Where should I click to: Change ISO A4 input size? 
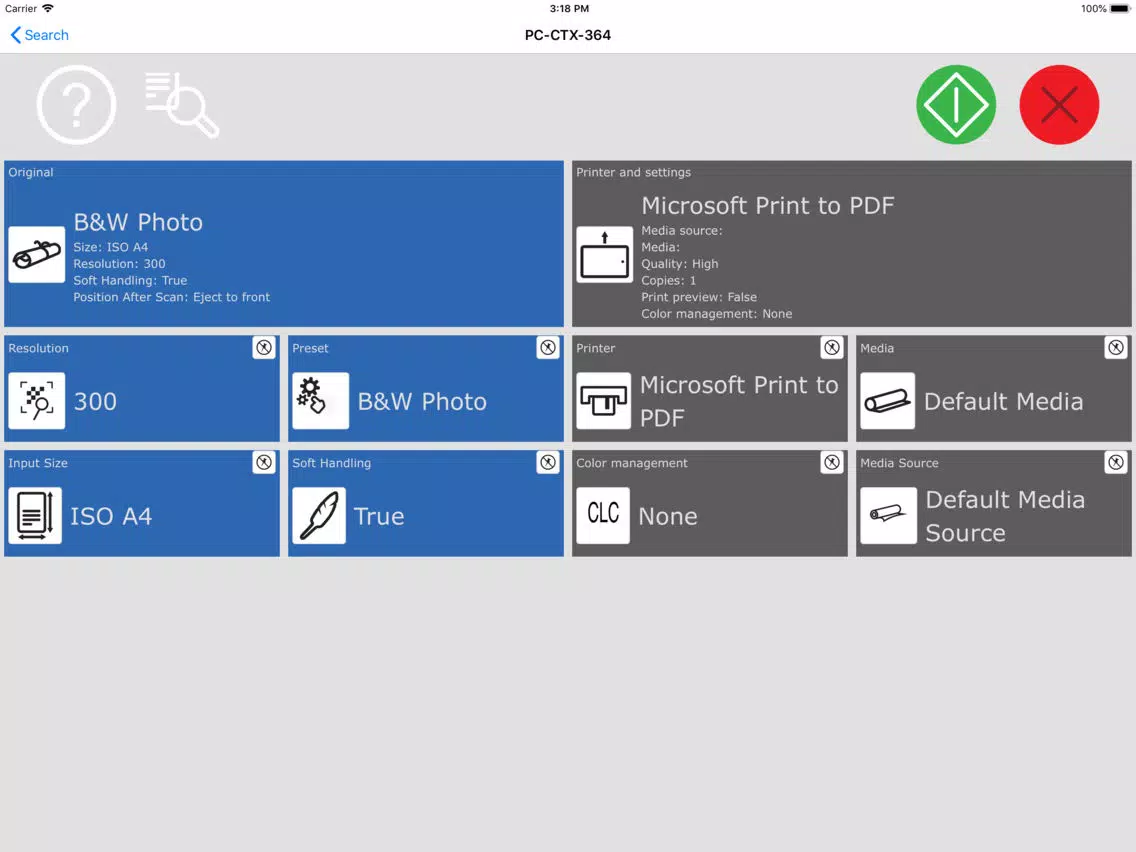(111, 516)
